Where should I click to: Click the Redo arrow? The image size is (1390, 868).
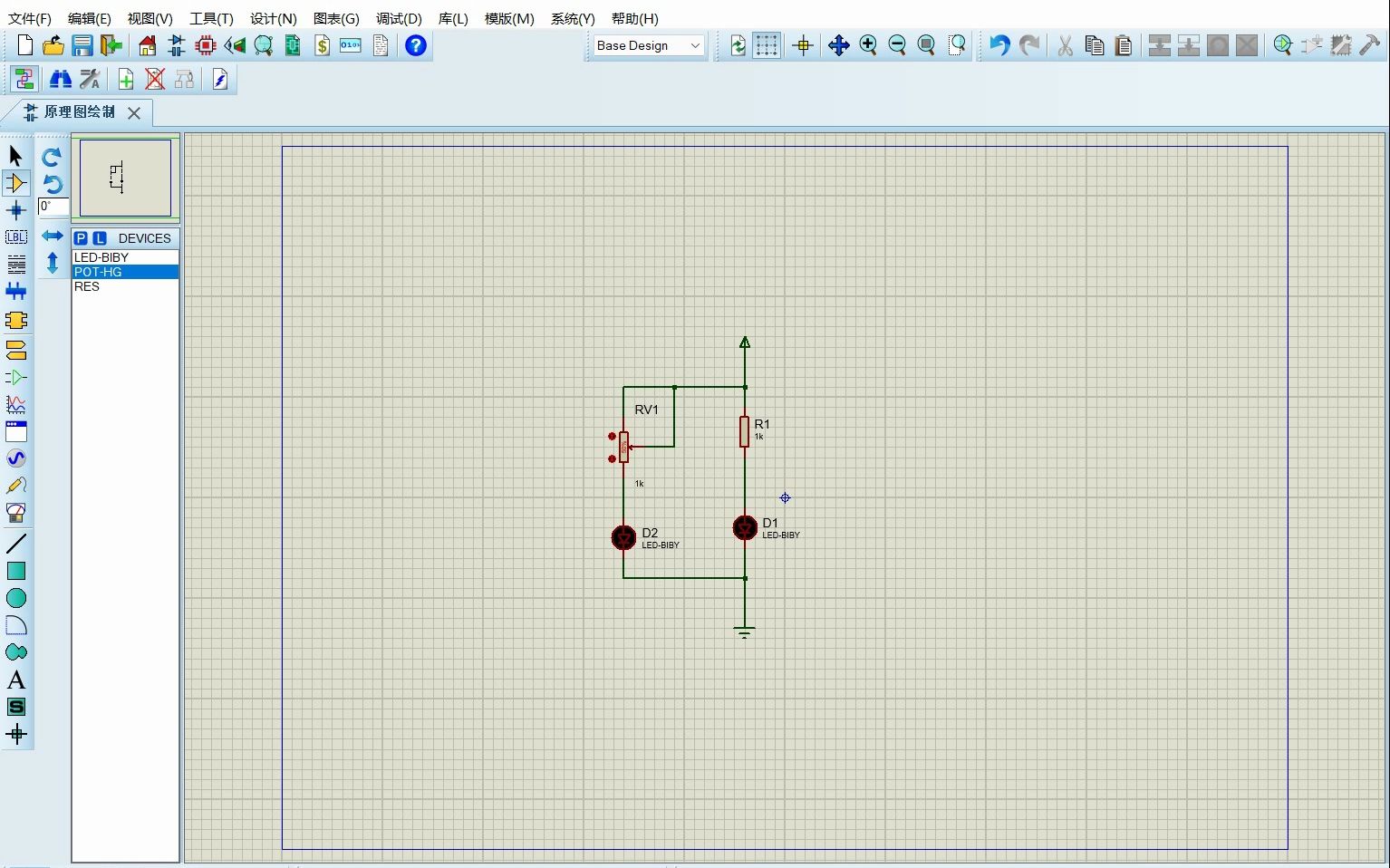(1029, 45)
